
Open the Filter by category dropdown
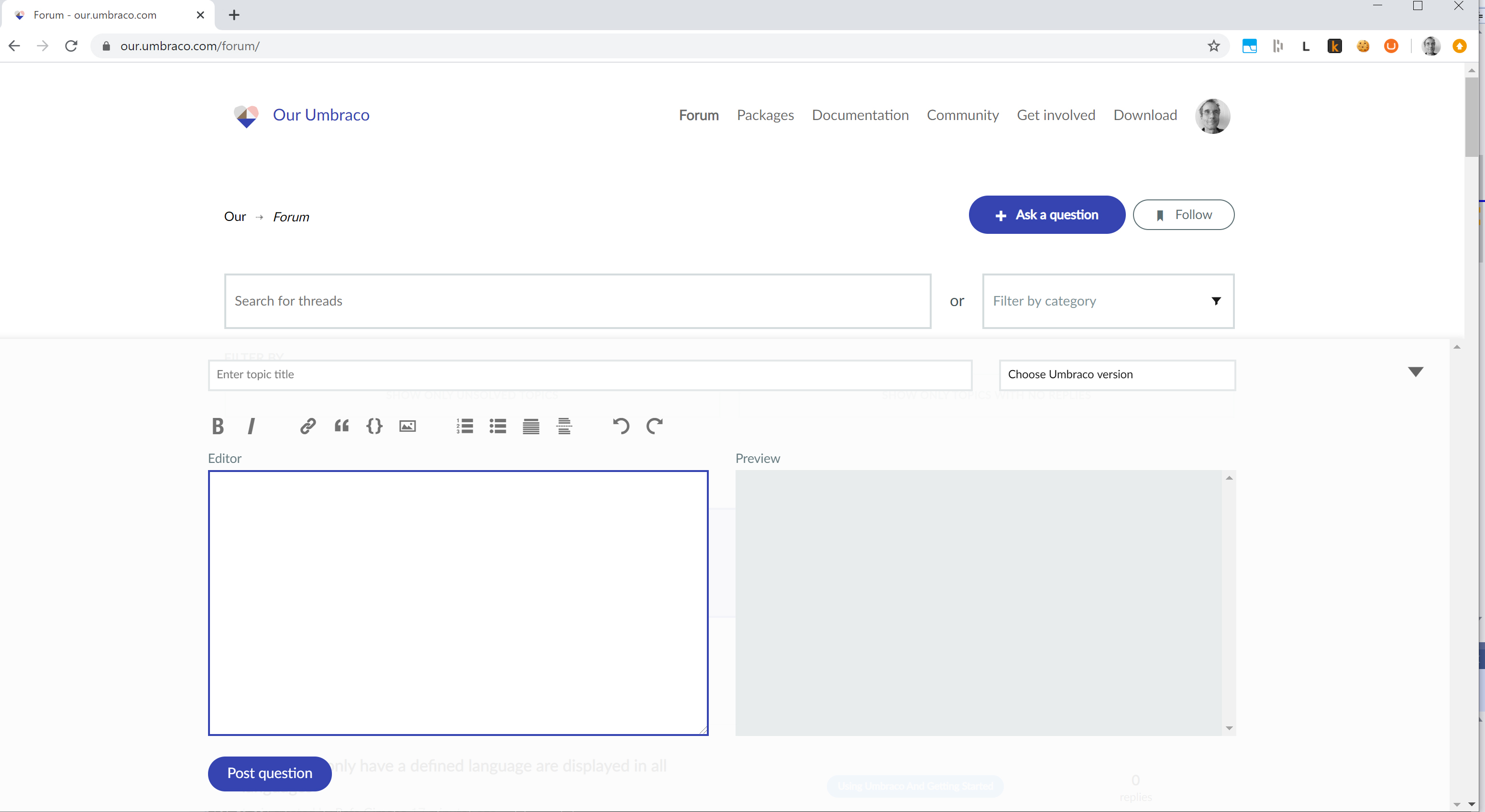coord(1107,301)
